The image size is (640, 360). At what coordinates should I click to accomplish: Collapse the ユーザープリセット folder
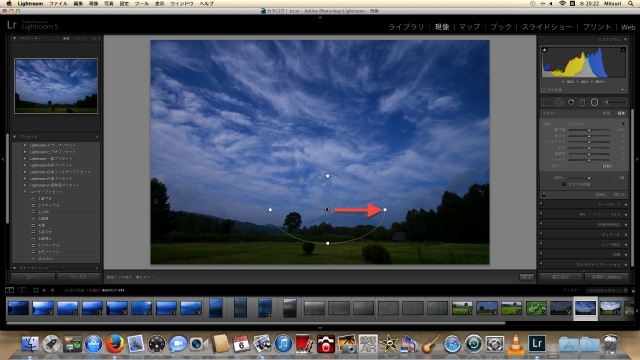tap(25, 191)
